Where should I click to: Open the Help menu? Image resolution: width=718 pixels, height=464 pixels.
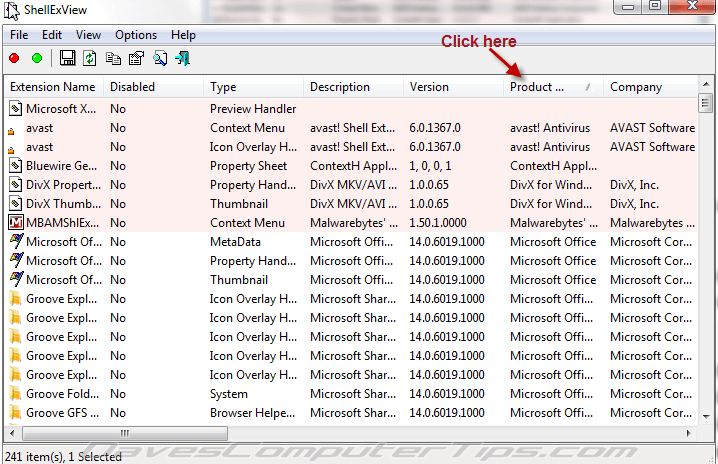pos(183,35)
